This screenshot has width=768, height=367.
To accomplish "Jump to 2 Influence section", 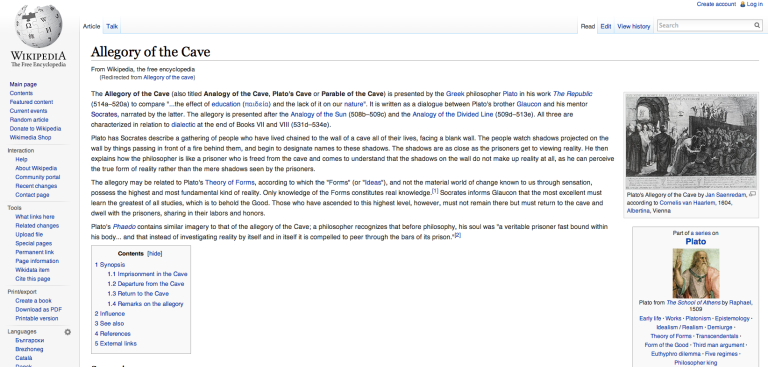I will [x=110, y=314].
